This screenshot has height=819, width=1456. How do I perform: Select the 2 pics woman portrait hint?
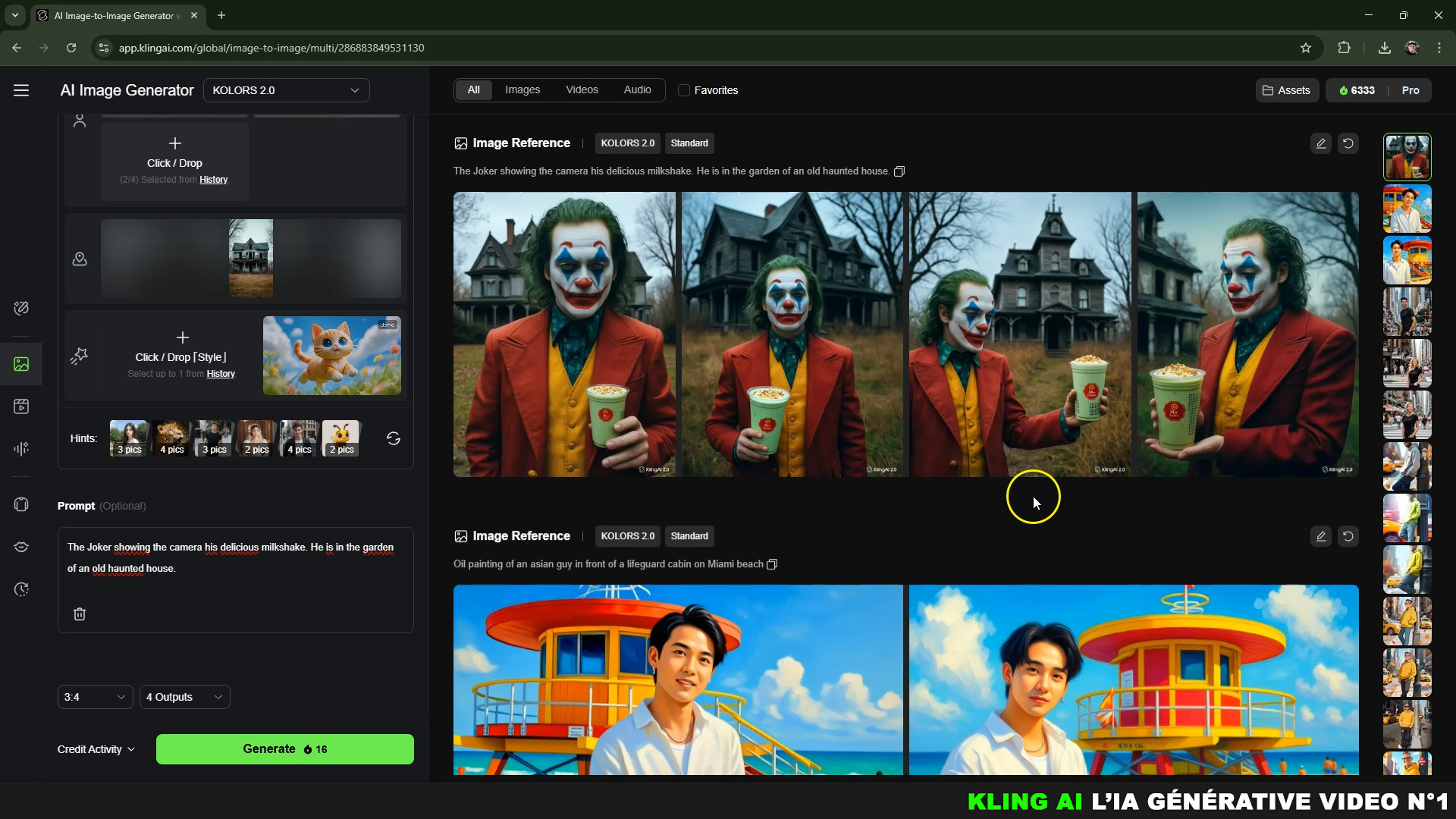(x=256, y=438)
